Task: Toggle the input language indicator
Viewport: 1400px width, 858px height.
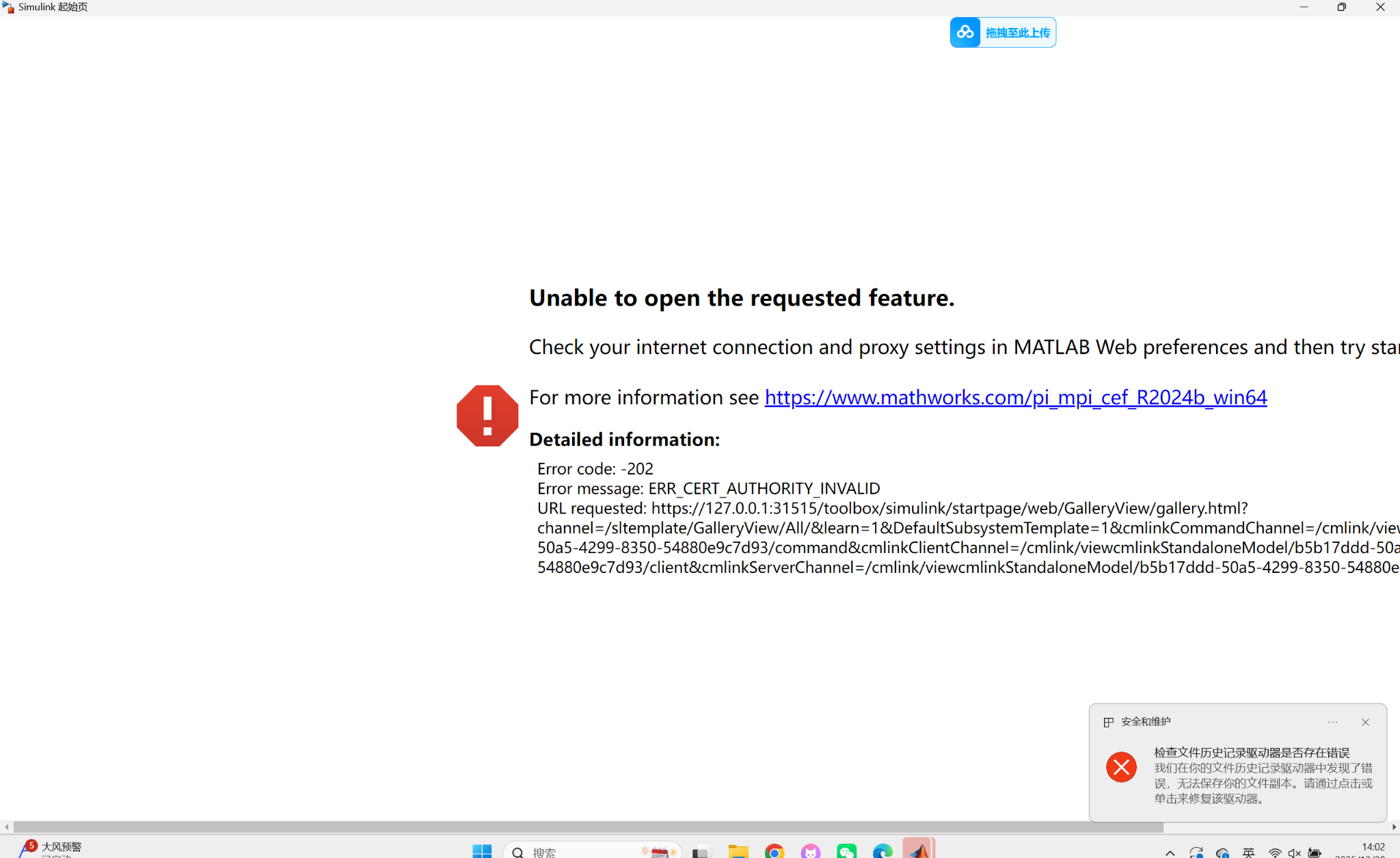Action: click(x=1248, y=853)
